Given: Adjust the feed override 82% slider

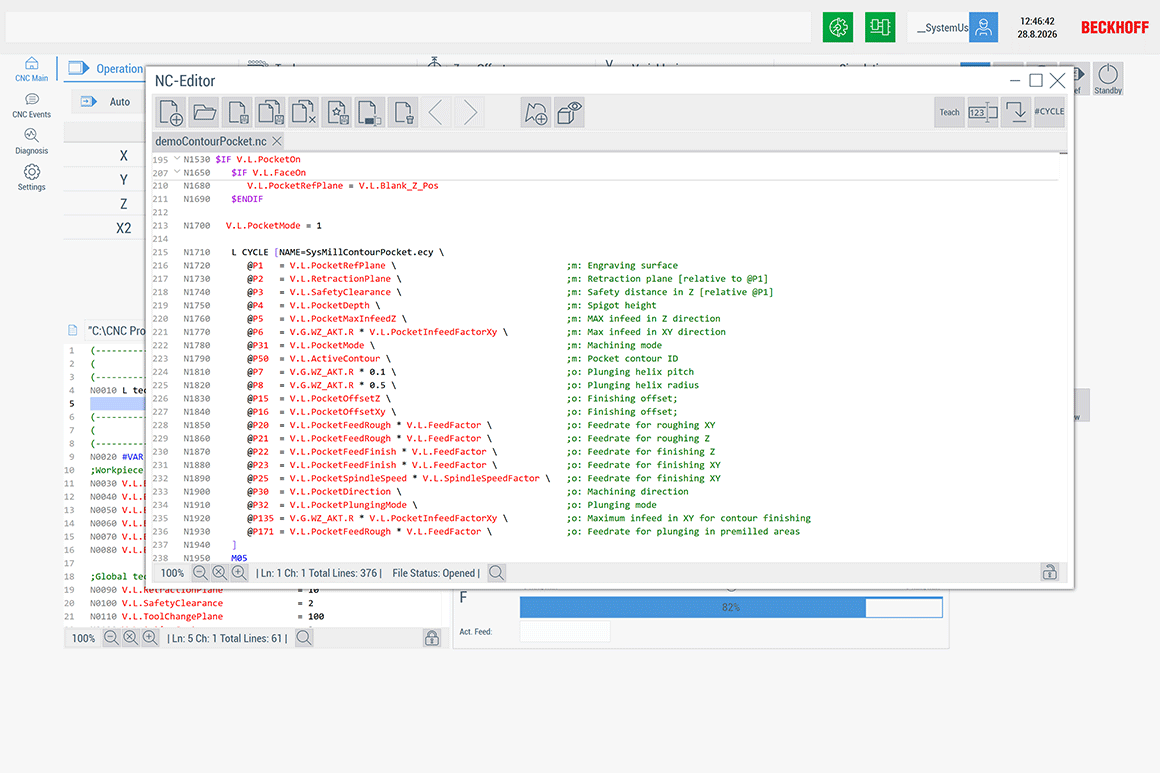Looking at the screenshot, I should pyautogui.click(x=731, y=607).
